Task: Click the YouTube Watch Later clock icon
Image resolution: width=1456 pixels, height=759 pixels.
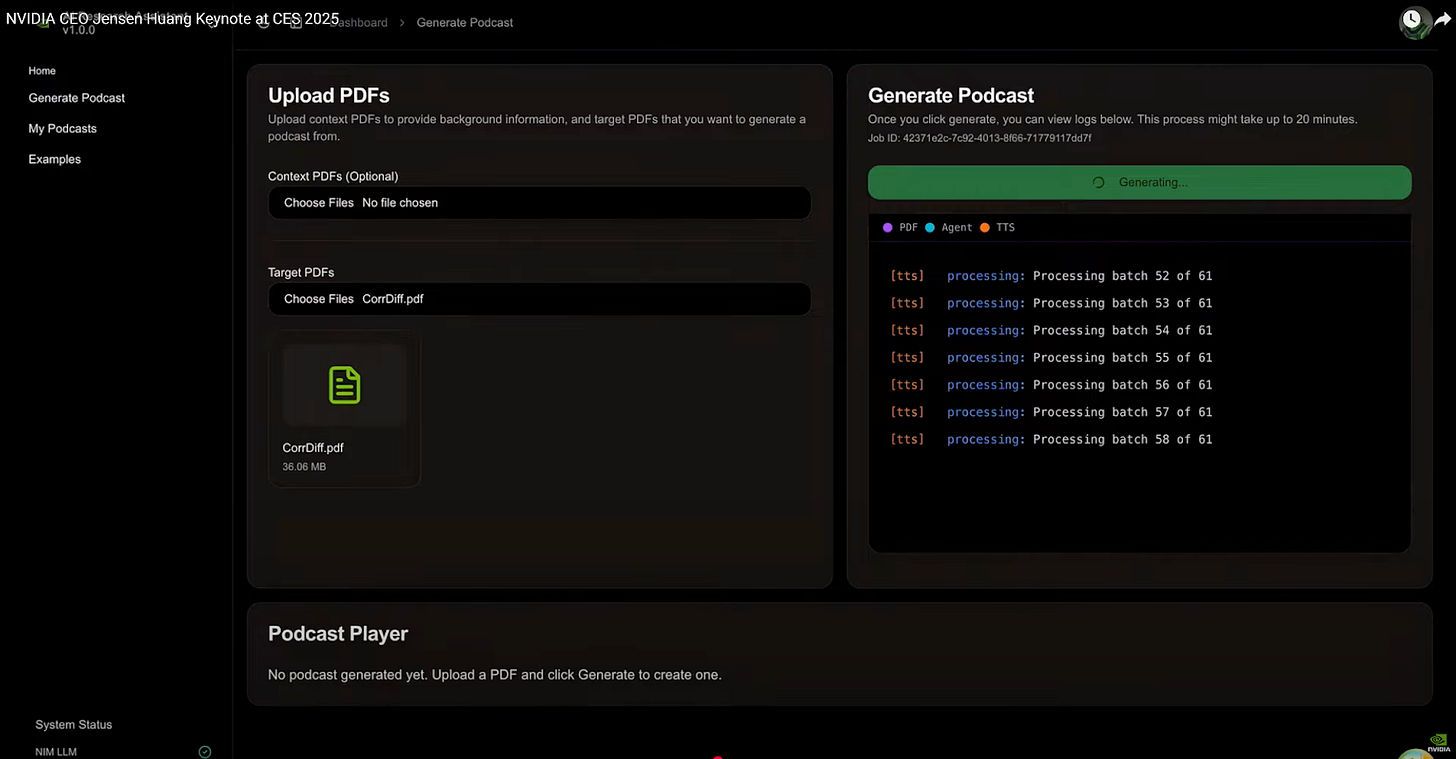Action: pyautogui.click(x=1411, y=19)
